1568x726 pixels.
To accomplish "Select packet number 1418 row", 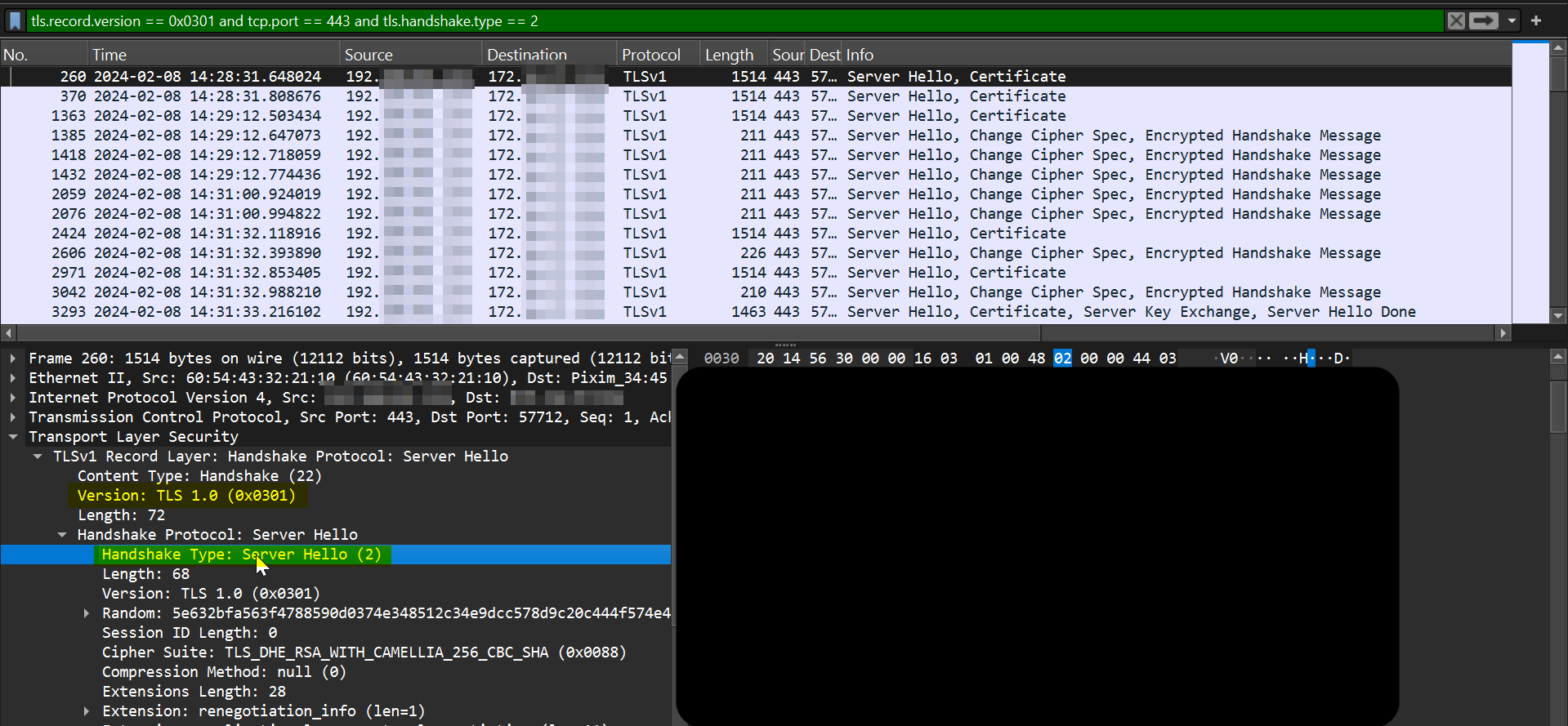I will point(756,154).
